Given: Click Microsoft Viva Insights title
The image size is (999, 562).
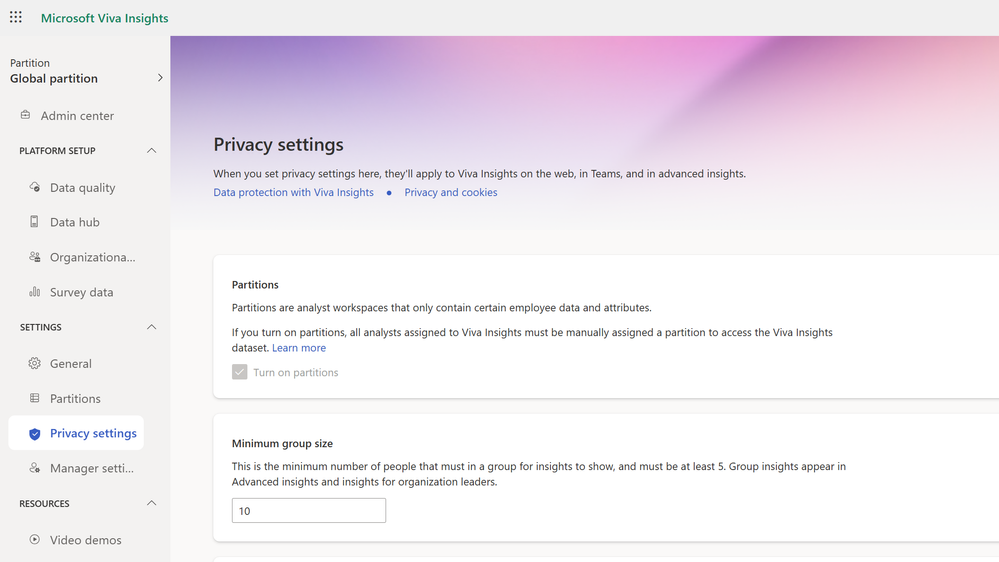Looking at the screenshot, I should point(104,18).
